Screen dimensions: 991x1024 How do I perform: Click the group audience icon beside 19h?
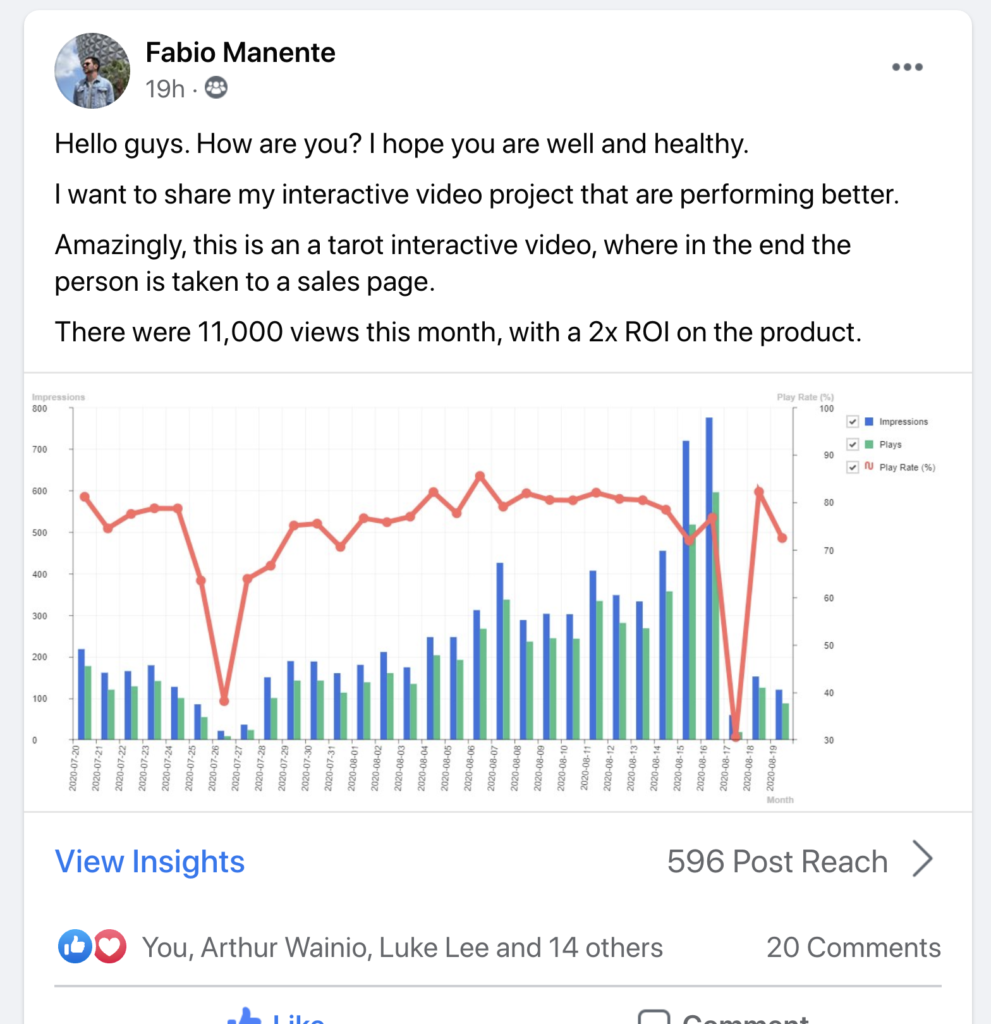pyautogui.click(x=215, y=89)
